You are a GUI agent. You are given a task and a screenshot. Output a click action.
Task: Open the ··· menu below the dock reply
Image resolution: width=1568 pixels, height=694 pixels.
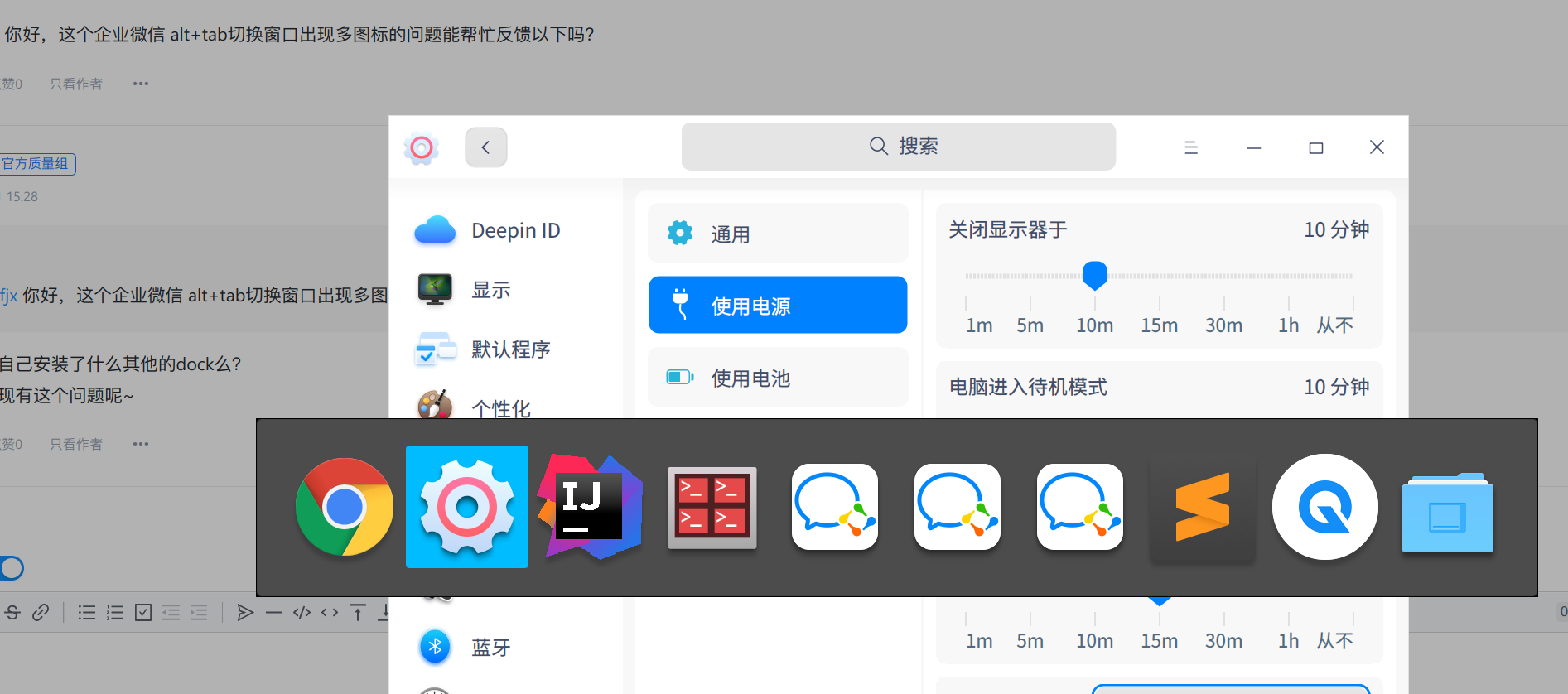tap(141, 444)
